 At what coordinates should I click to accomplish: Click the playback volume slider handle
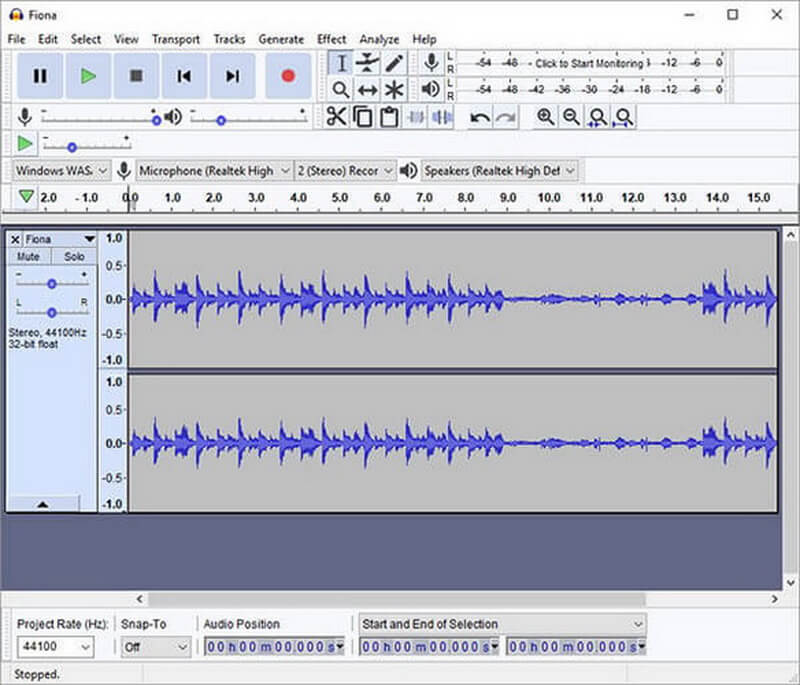point(221,120)
